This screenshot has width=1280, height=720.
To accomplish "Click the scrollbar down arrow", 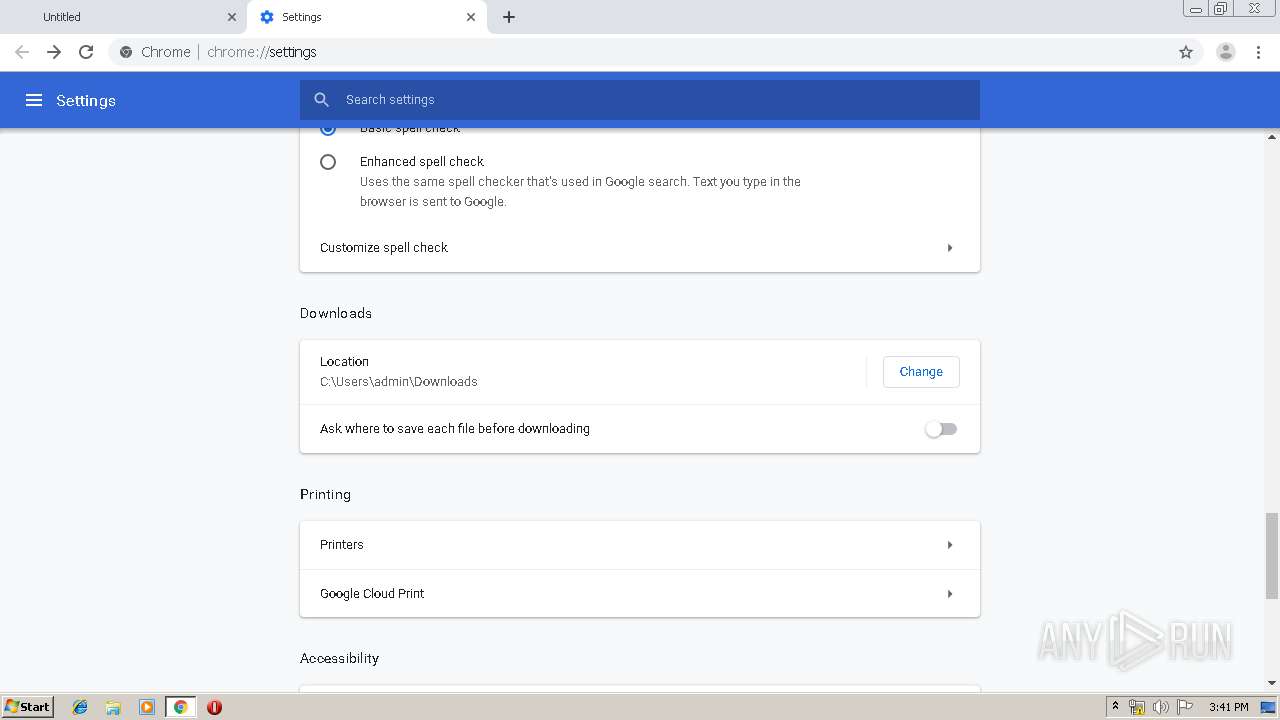I will point(1272,683).
